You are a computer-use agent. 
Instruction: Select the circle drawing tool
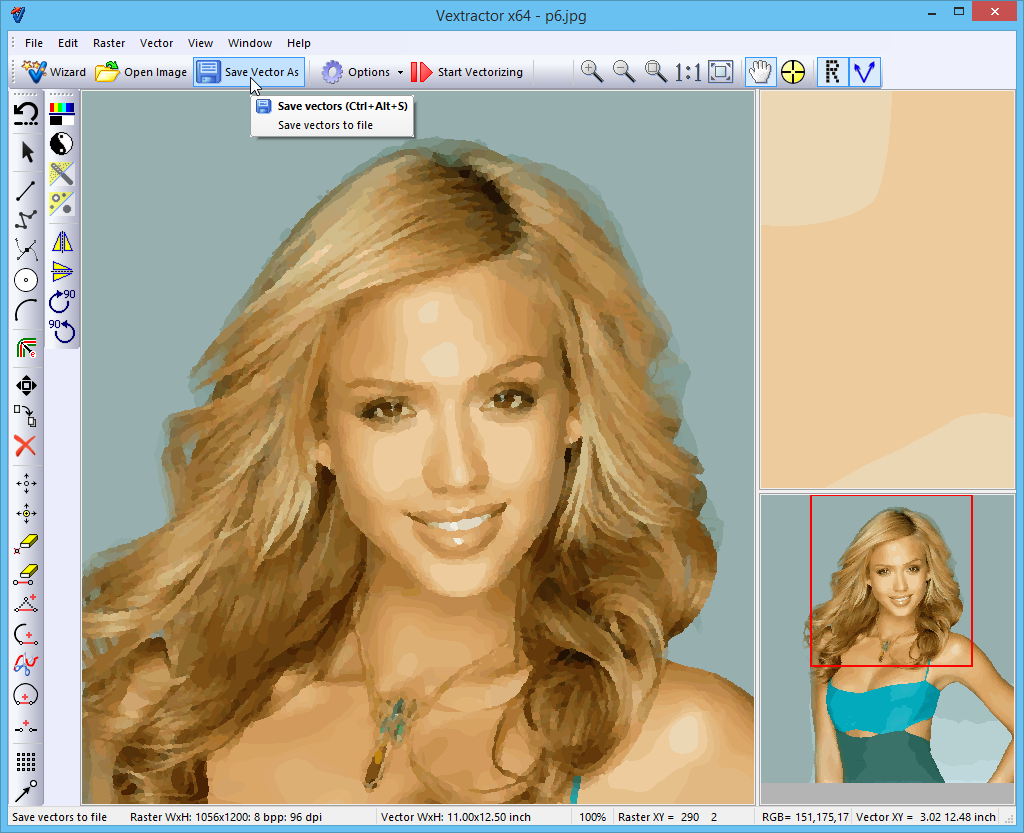(26, 280)
